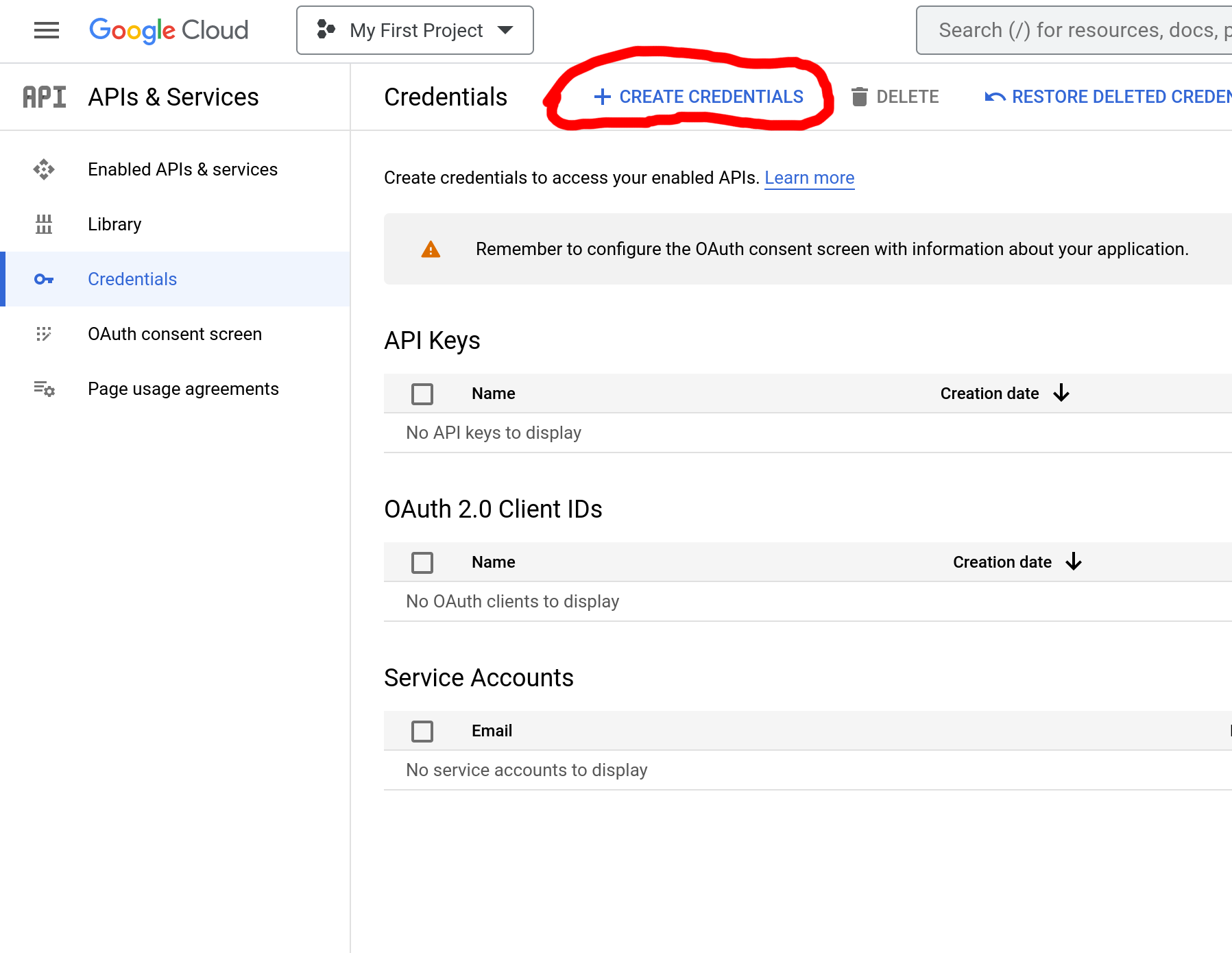Open Page usage agreements
Image resolution: width=1232 pixels, height=953 pixels.
183,389
